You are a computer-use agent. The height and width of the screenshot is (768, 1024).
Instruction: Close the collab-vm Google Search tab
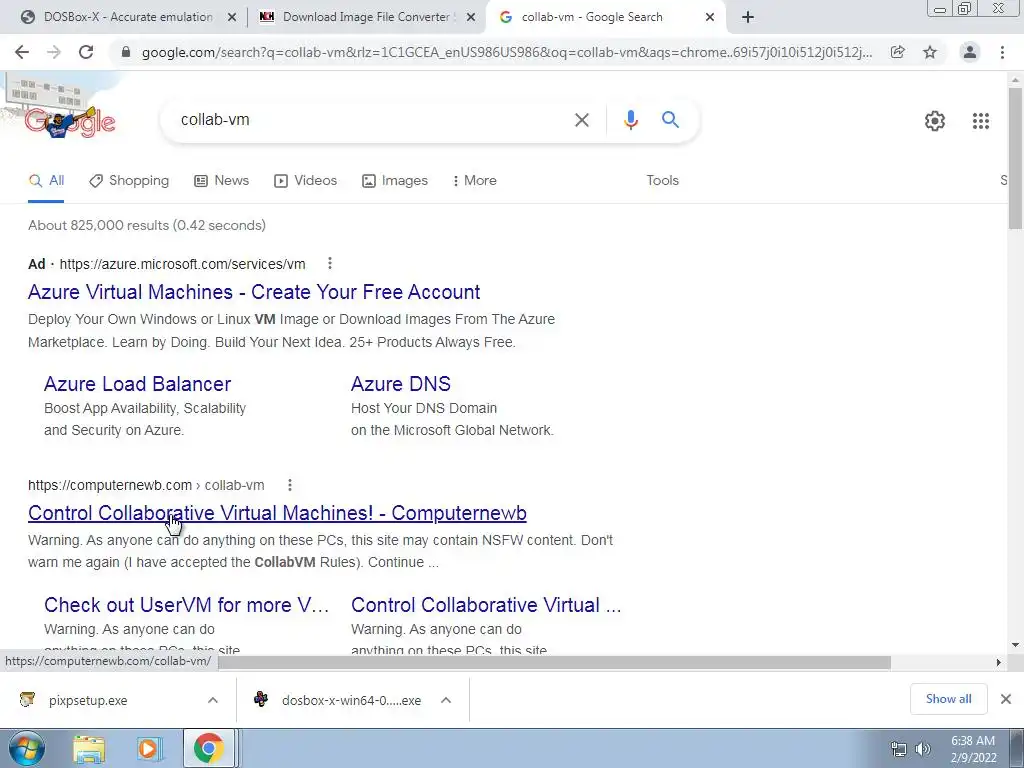tap(710, 18)
